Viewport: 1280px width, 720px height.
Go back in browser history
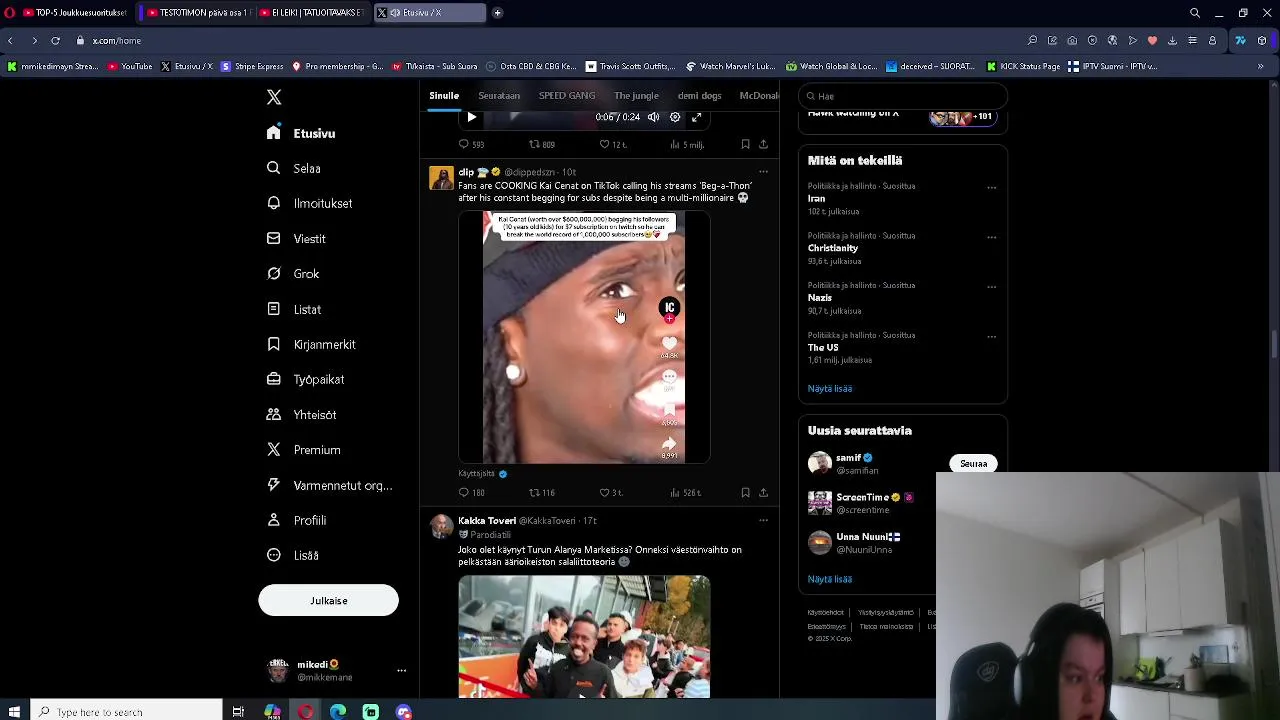(x=10, y=40)
